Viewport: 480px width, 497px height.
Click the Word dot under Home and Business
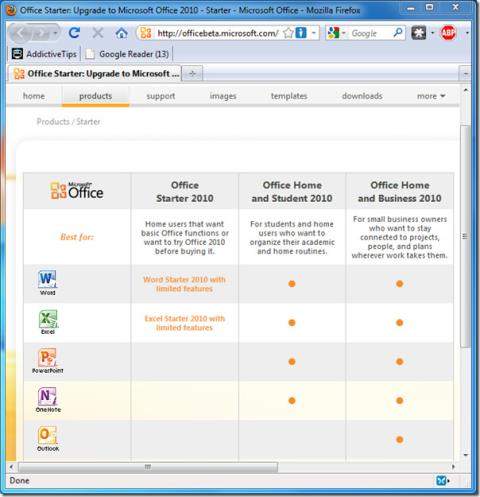(400, 284)
